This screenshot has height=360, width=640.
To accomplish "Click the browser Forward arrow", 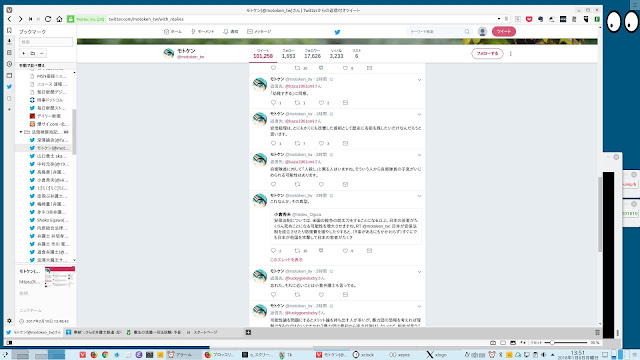I will 20,19.
